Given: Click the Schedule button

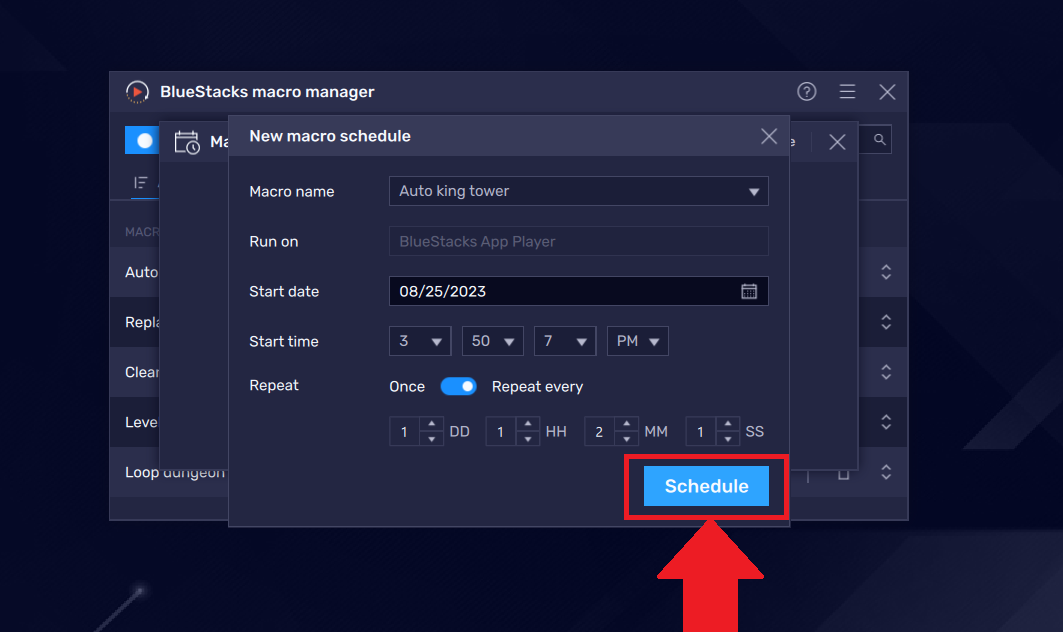Looking at the screenshot, I should tap(706, 486).
